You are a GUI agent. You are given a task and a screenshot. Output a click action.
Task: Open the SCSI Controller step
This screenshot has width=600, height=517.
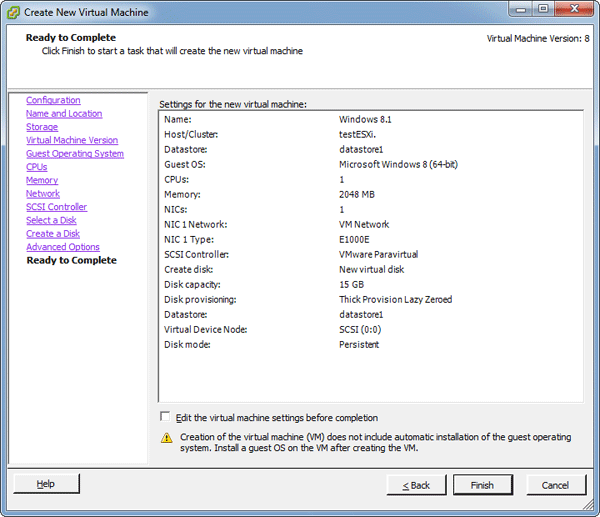coord(56,207)
